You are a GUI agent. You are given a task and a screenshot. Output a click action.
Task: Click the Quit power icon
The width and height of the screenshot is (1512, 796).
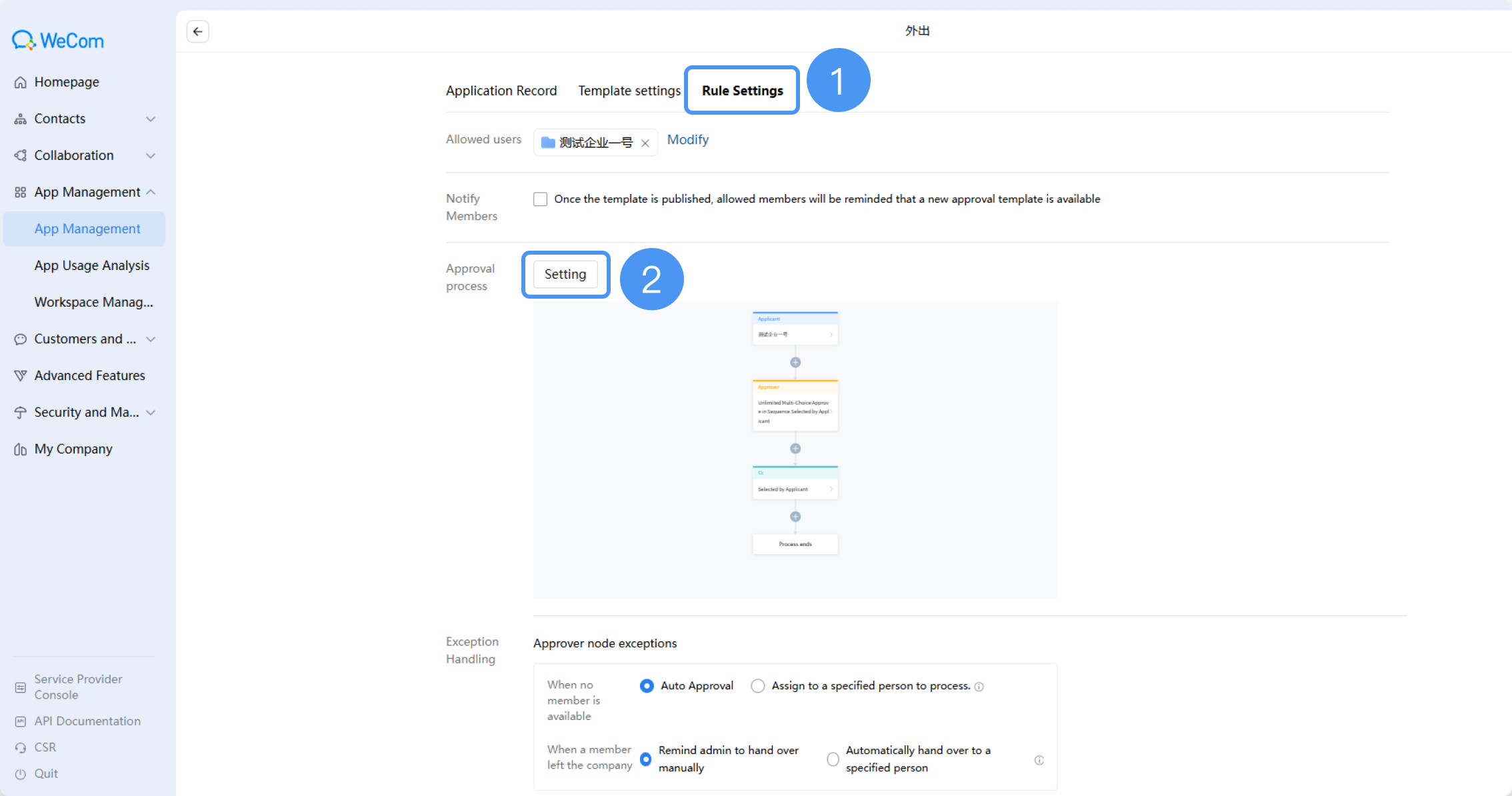(x=21, y=774)
